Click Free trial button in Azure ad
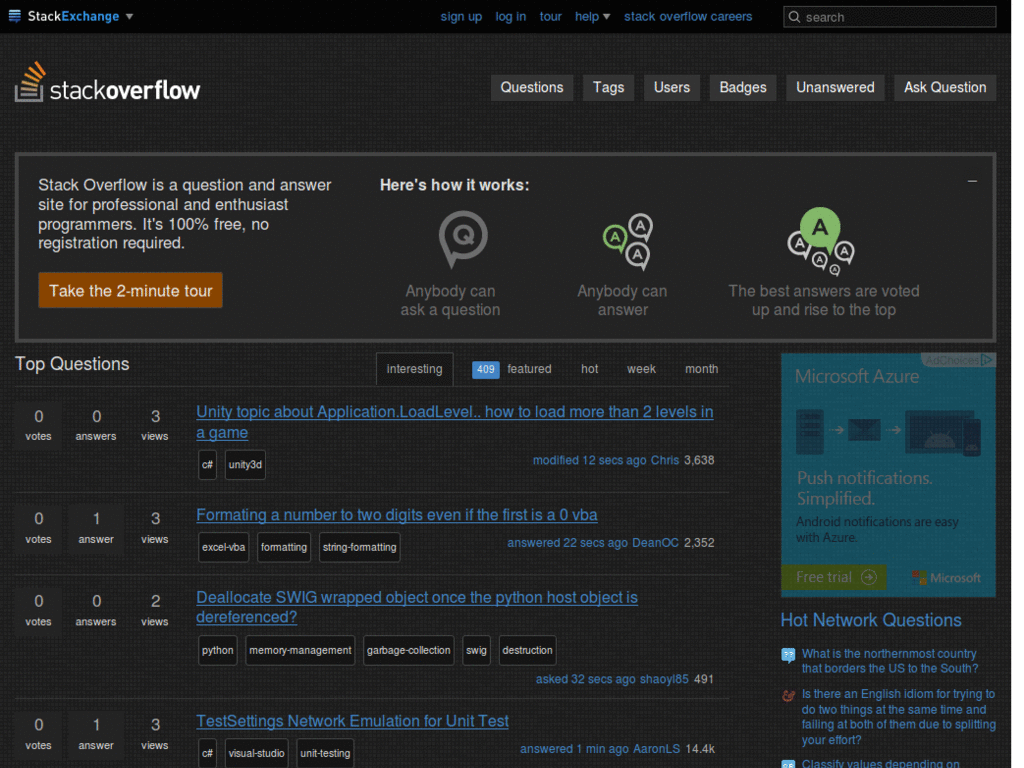1024x768 pixels. click(834, 577)
